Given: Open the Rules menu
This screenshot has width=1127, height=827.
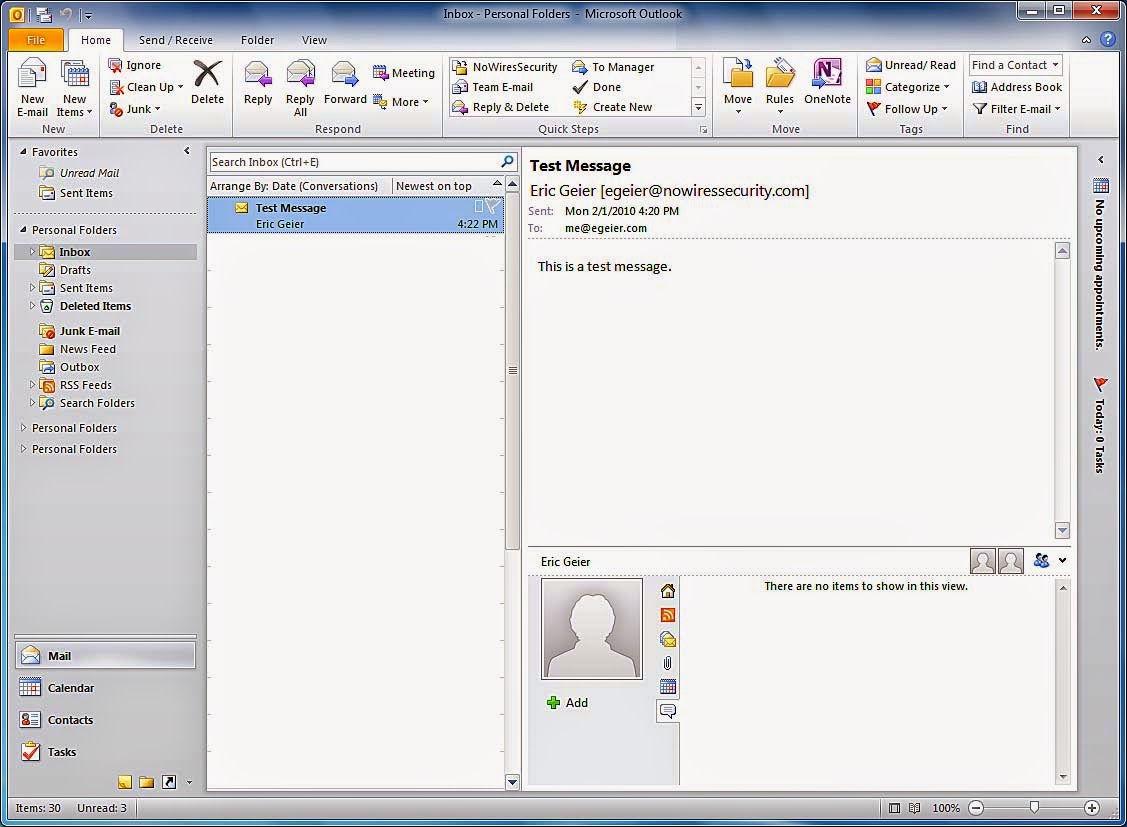Looking at the screenshot, I should click(780, 88).
